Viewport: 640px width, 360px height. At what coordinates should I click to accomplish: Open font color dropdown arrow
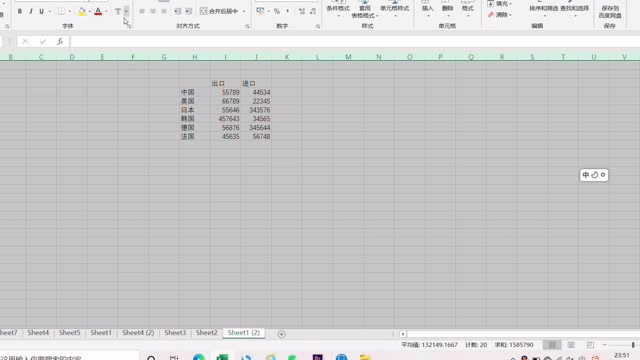click(x=106, y=11)
